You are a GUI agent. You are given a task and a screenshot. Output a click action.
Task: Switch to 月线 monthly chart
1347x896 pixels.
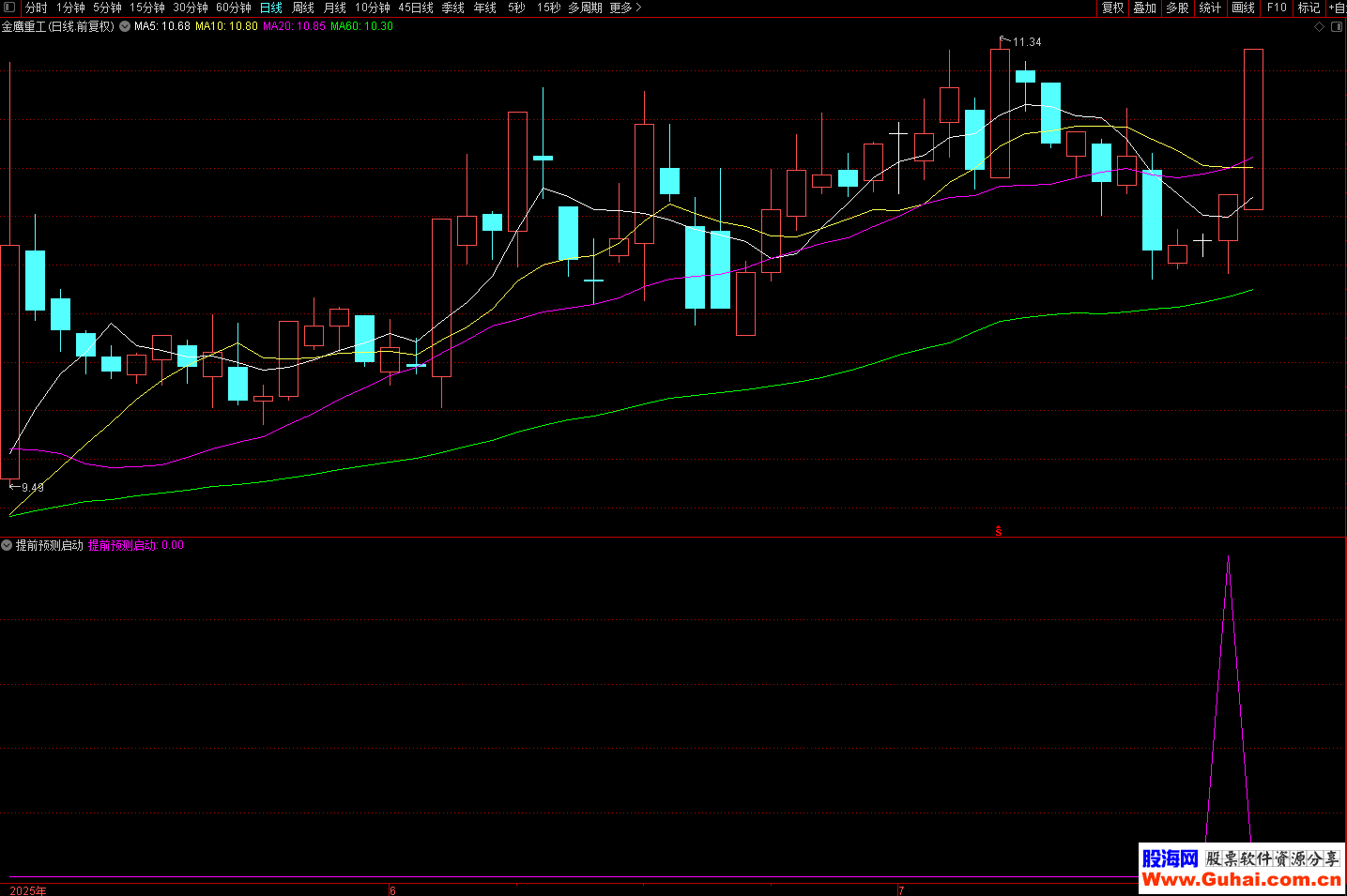[335, 8]
